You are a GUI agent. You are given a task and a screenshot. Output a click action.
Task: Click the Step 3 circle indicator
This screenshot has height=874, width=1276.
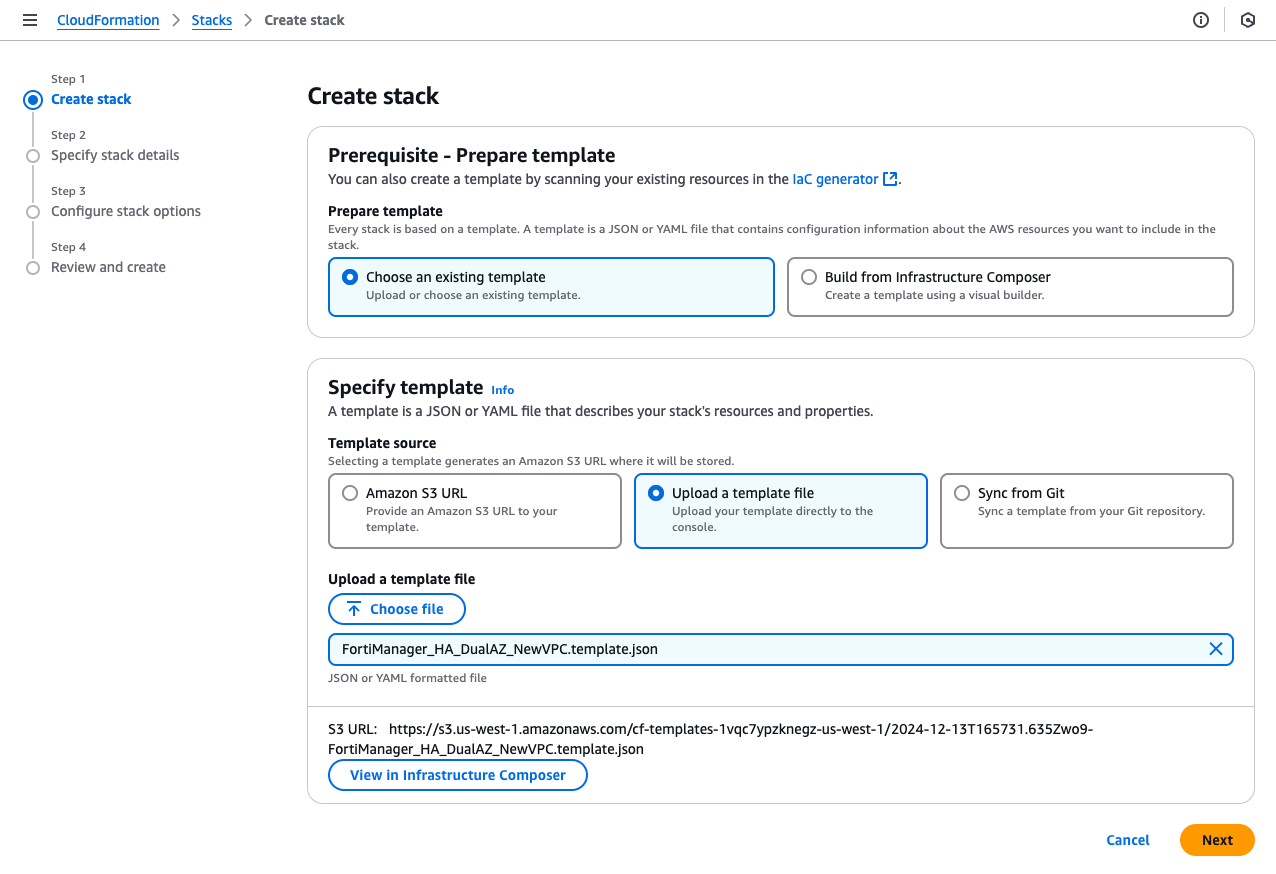pos(33,212)
